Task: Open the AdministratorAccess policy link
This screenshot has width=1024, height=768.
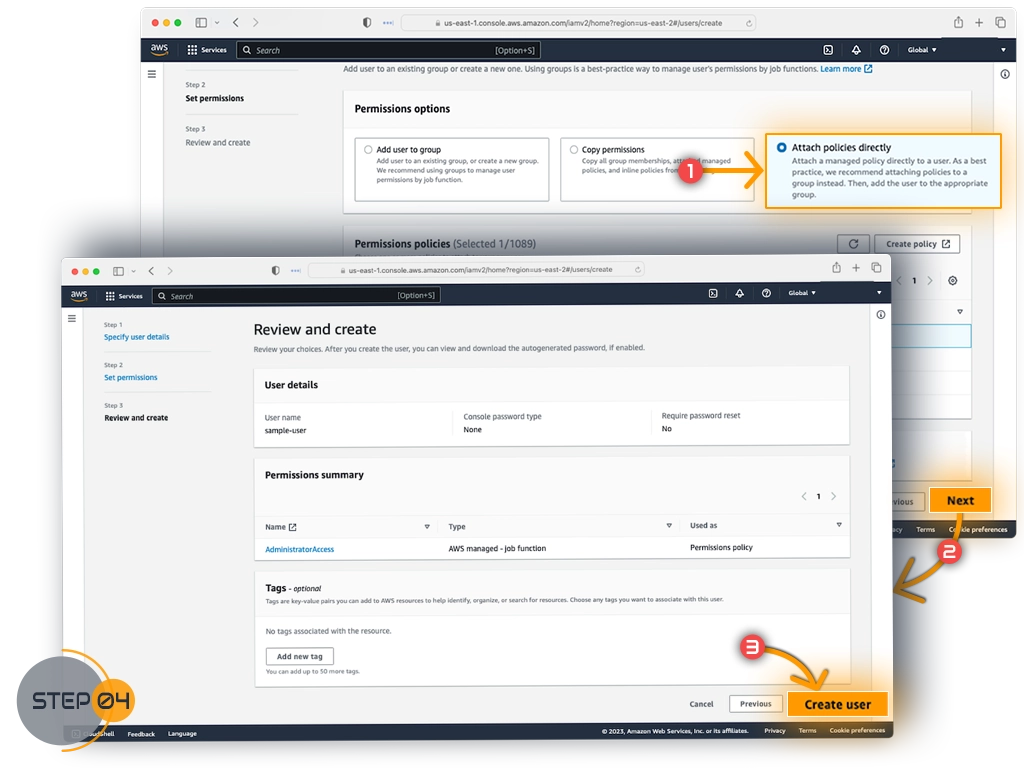Action: click(x=299, y=549)
